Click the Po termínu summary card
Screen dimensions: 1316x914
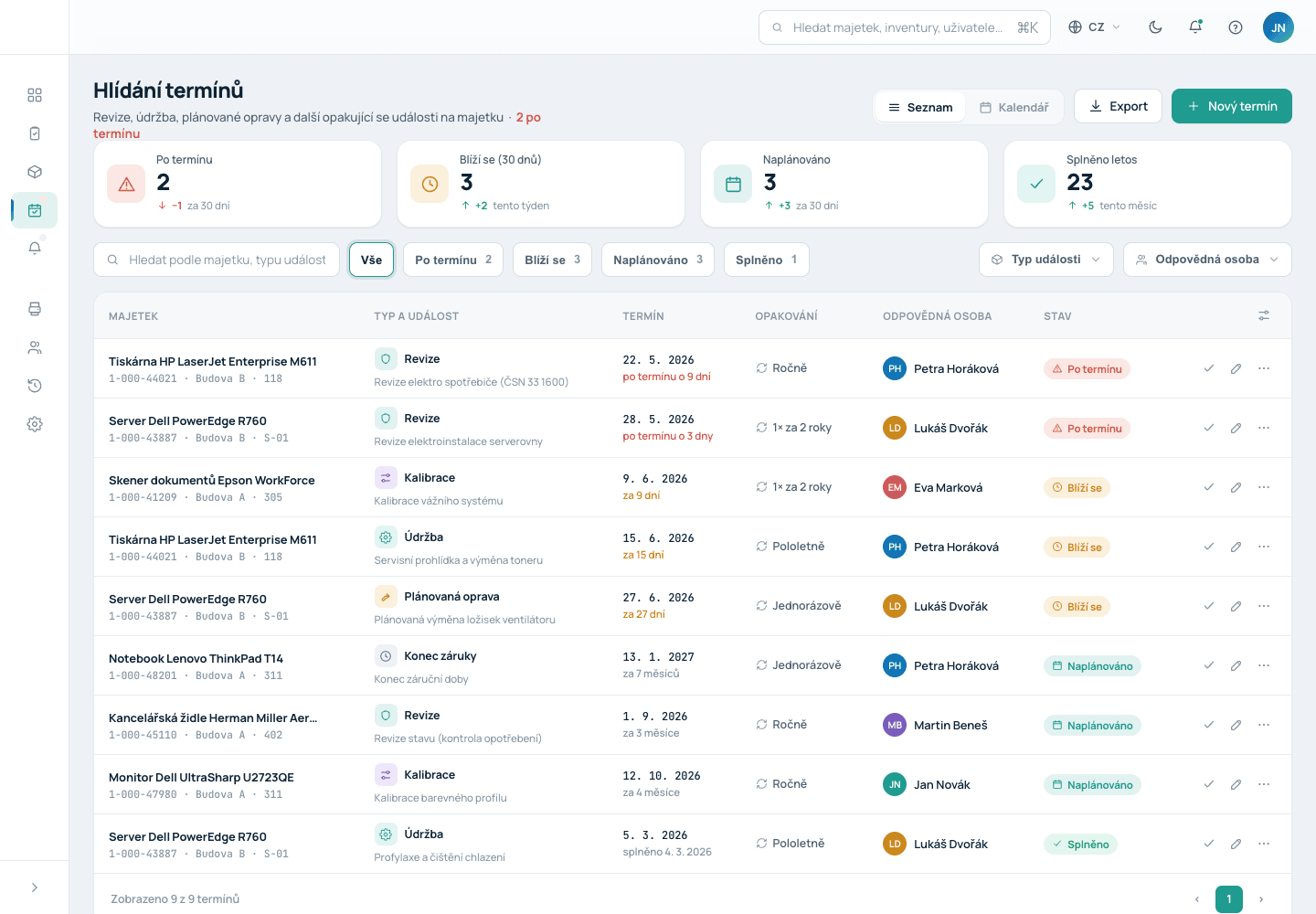click(238, 184)
